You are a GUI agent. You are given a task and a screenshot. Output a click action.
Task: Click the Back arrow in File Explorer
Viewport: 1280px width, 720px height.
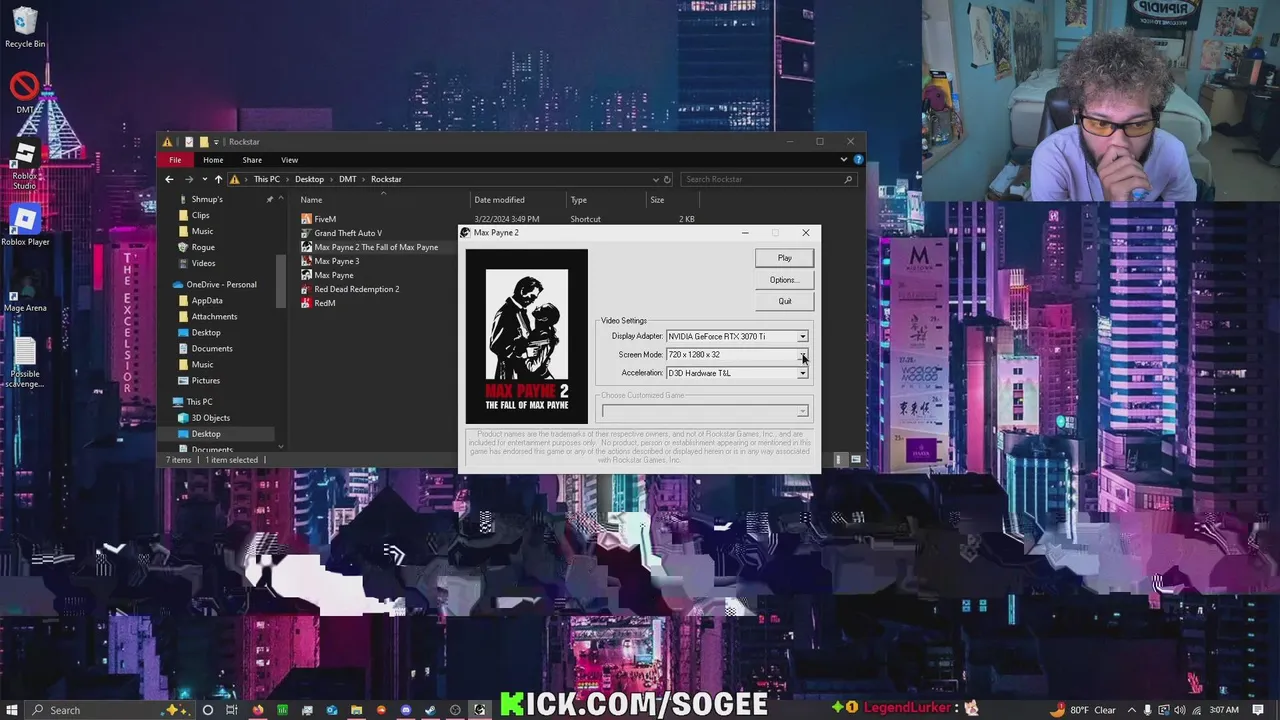tap(169, 179)
